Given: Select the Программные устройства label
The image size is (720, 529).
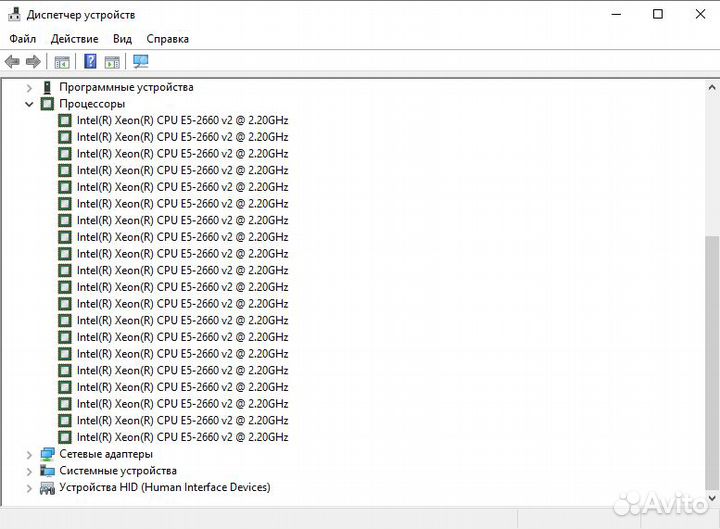Looking at the screenshot, I should (126, 87).
